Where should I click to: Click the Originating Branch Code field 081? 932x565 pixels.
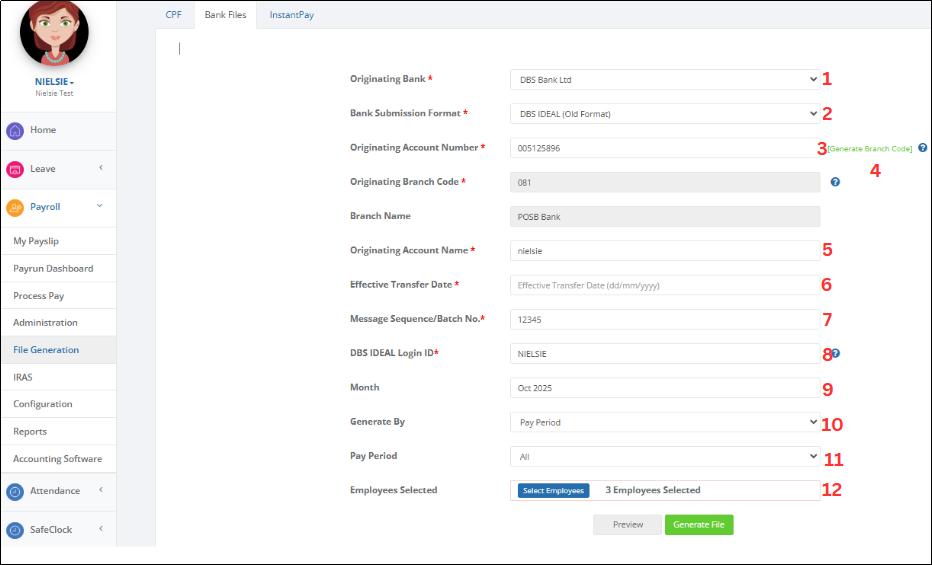(665, 182)
